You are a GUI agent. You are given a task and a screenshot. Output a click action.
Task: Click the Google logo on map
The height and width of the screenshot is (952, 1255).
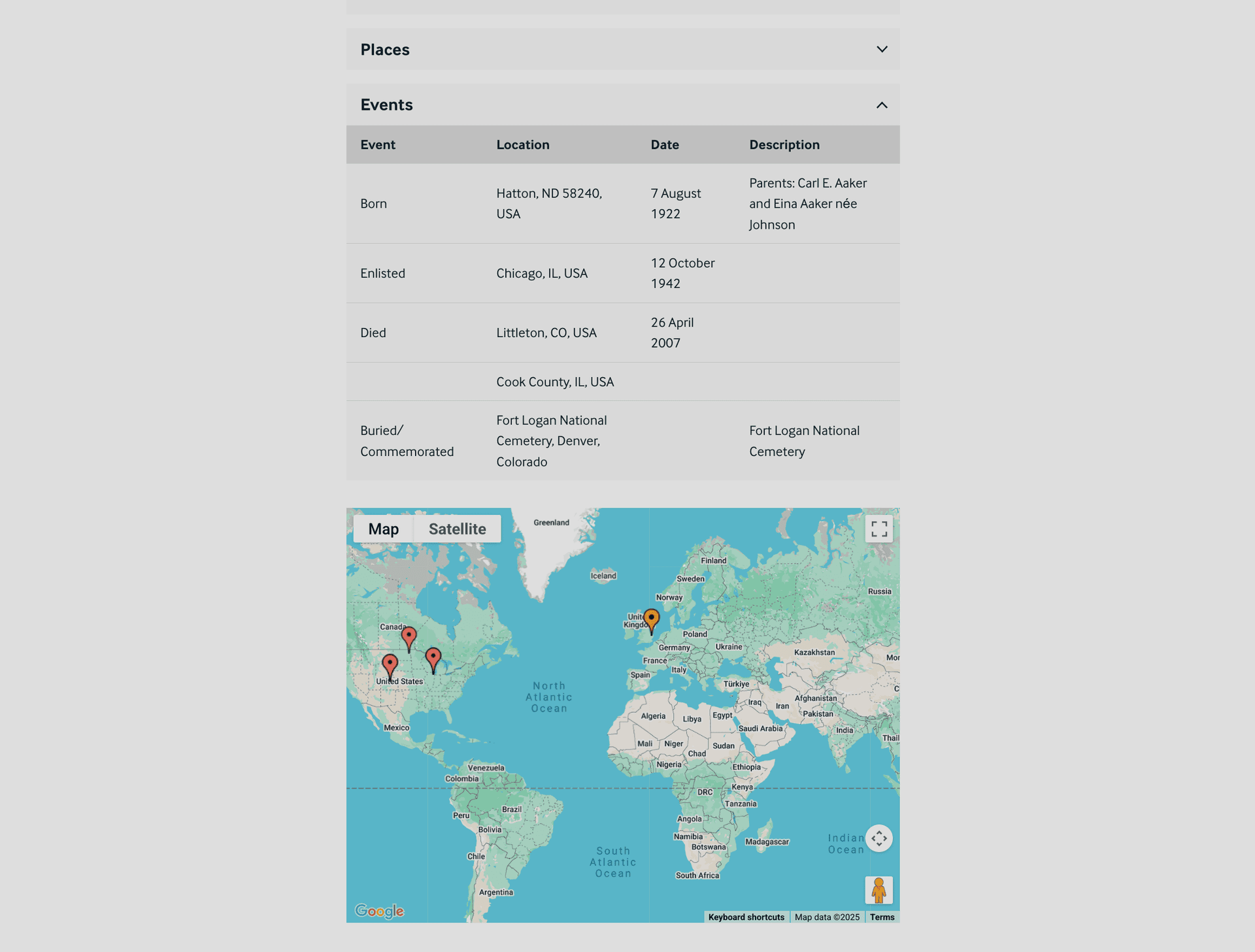coord(379,910)
